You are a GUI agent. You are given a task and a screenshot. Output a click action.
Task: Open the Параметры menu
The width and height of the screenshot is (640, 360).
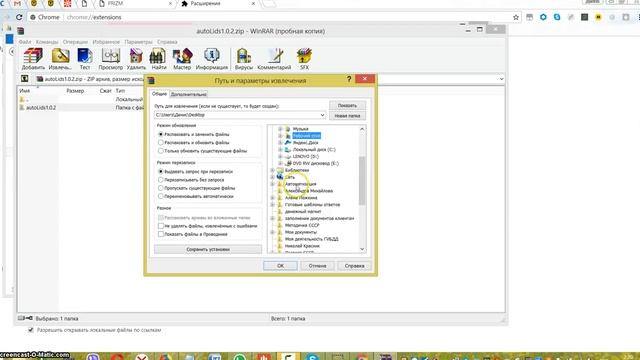point(138,42)
